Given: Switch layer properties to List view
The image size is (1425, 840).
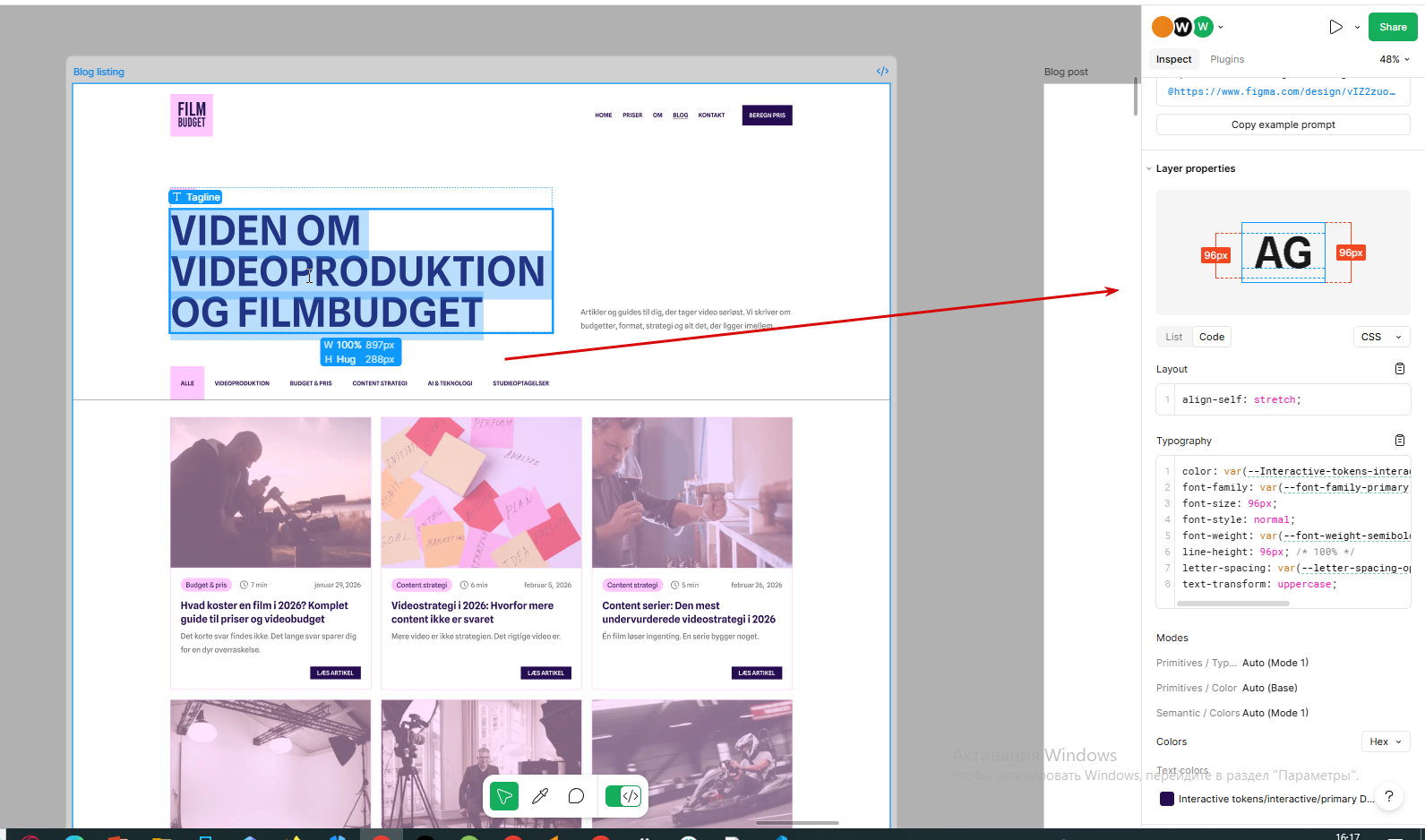Looking at the screenshot, I should tap(1174, 337).
